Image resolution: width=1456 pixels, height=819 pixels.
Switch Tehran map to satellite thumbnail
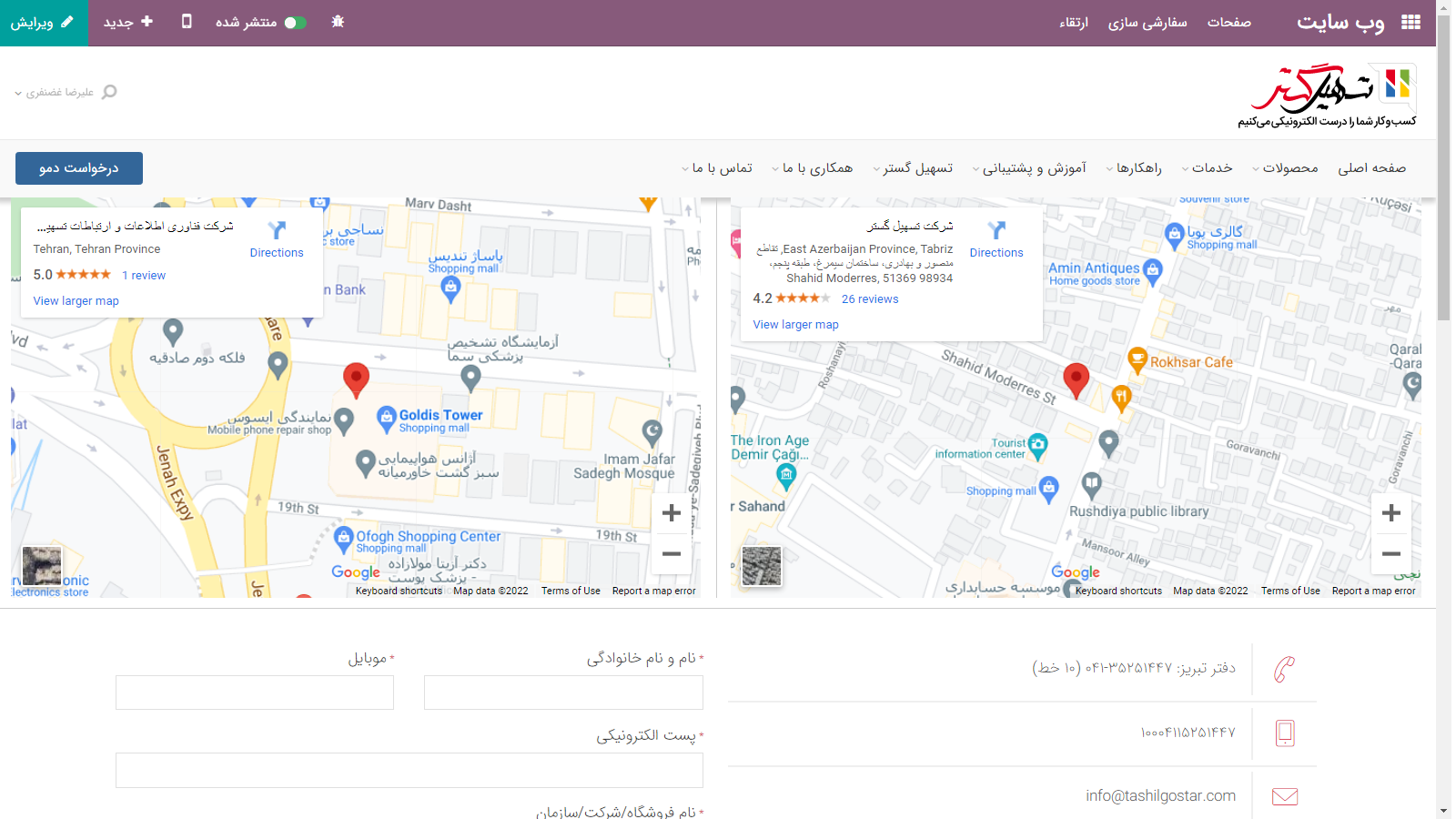42,566
